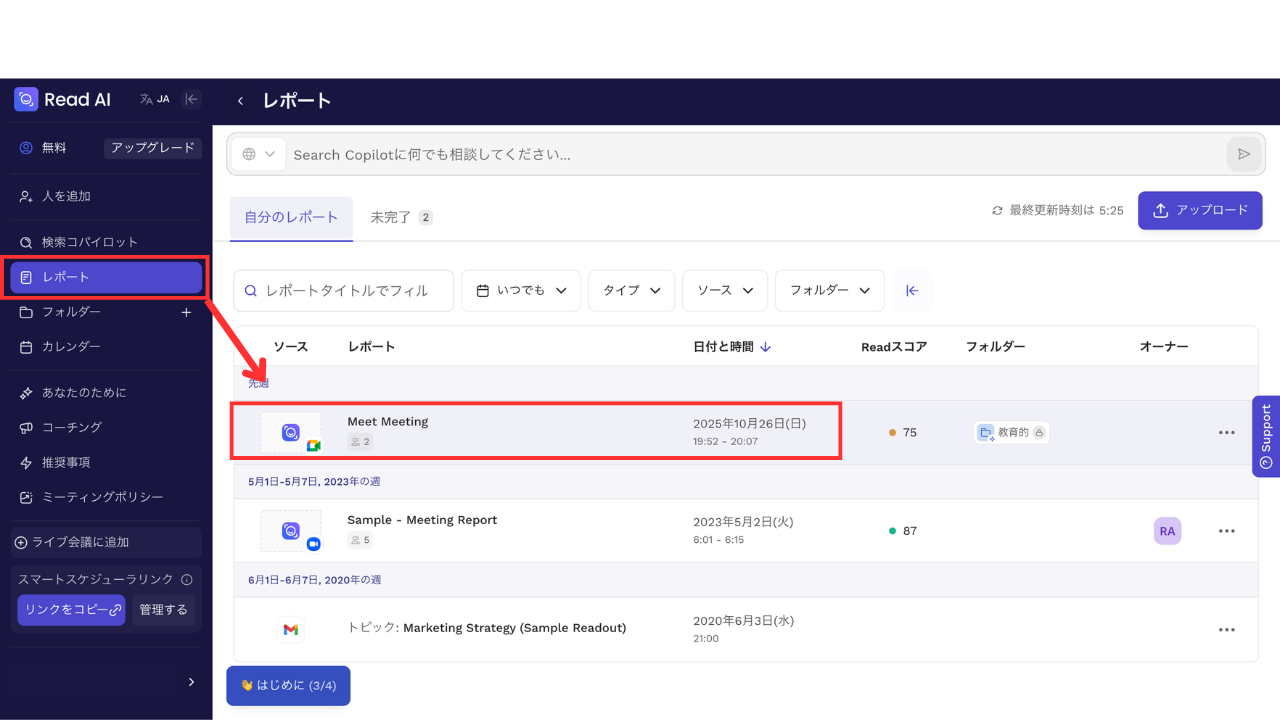1280x720 pixels.
Task: Click the JA language switcher icon
Action: (x=154, y=99)
